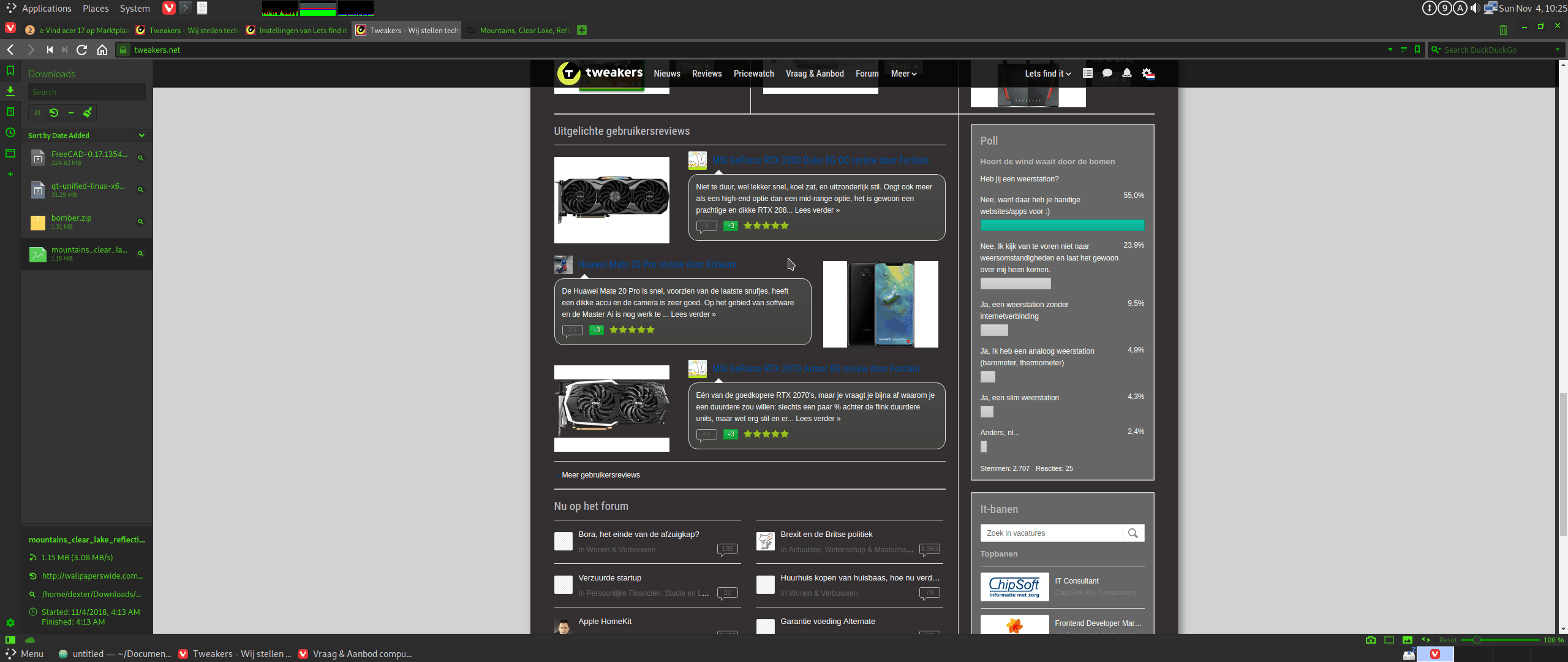Retry download with the restart icon
This screenshot has width=1568, height=662.
point(54,113)
